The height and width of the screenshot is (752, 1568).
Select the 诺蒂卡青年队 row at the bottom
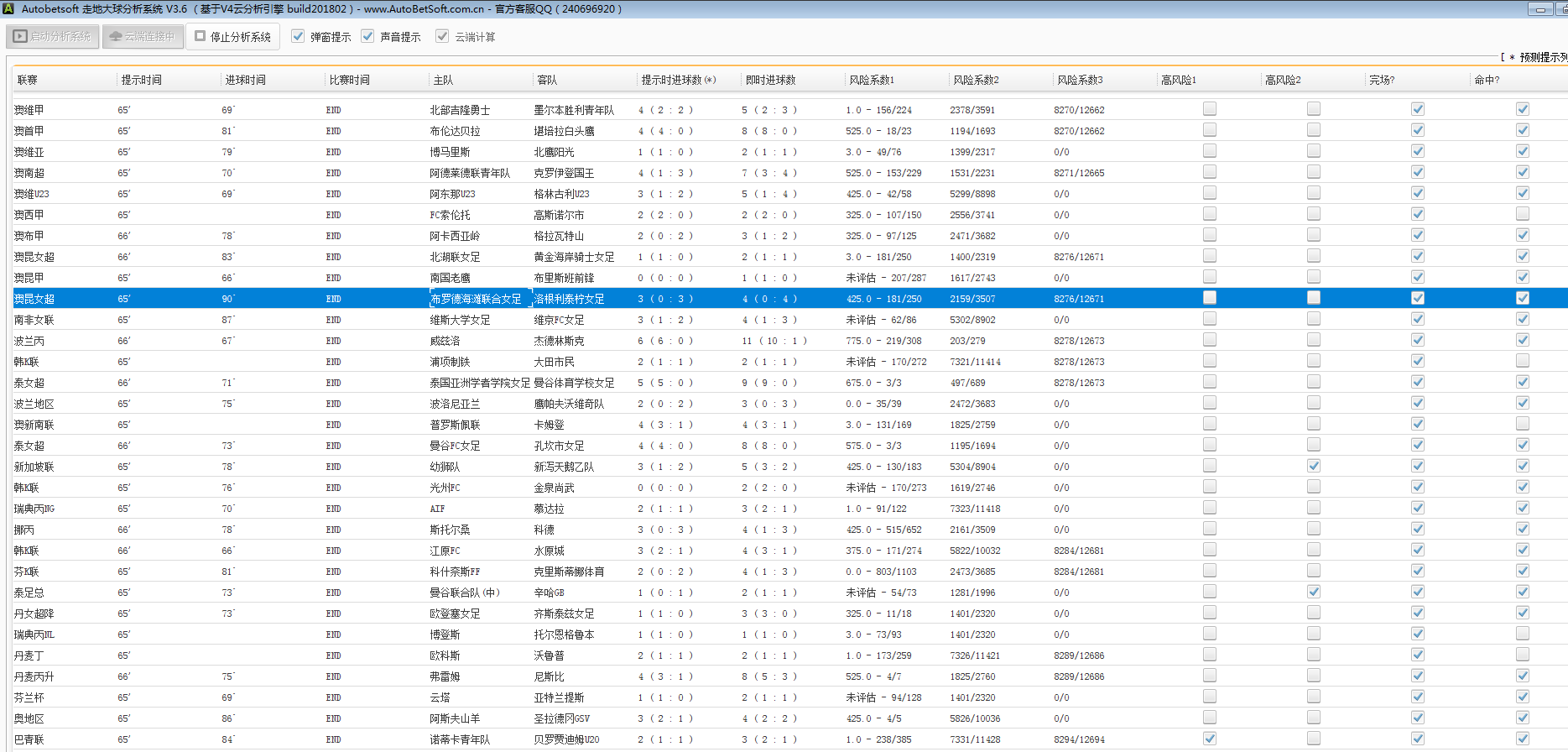click(460, 739)
